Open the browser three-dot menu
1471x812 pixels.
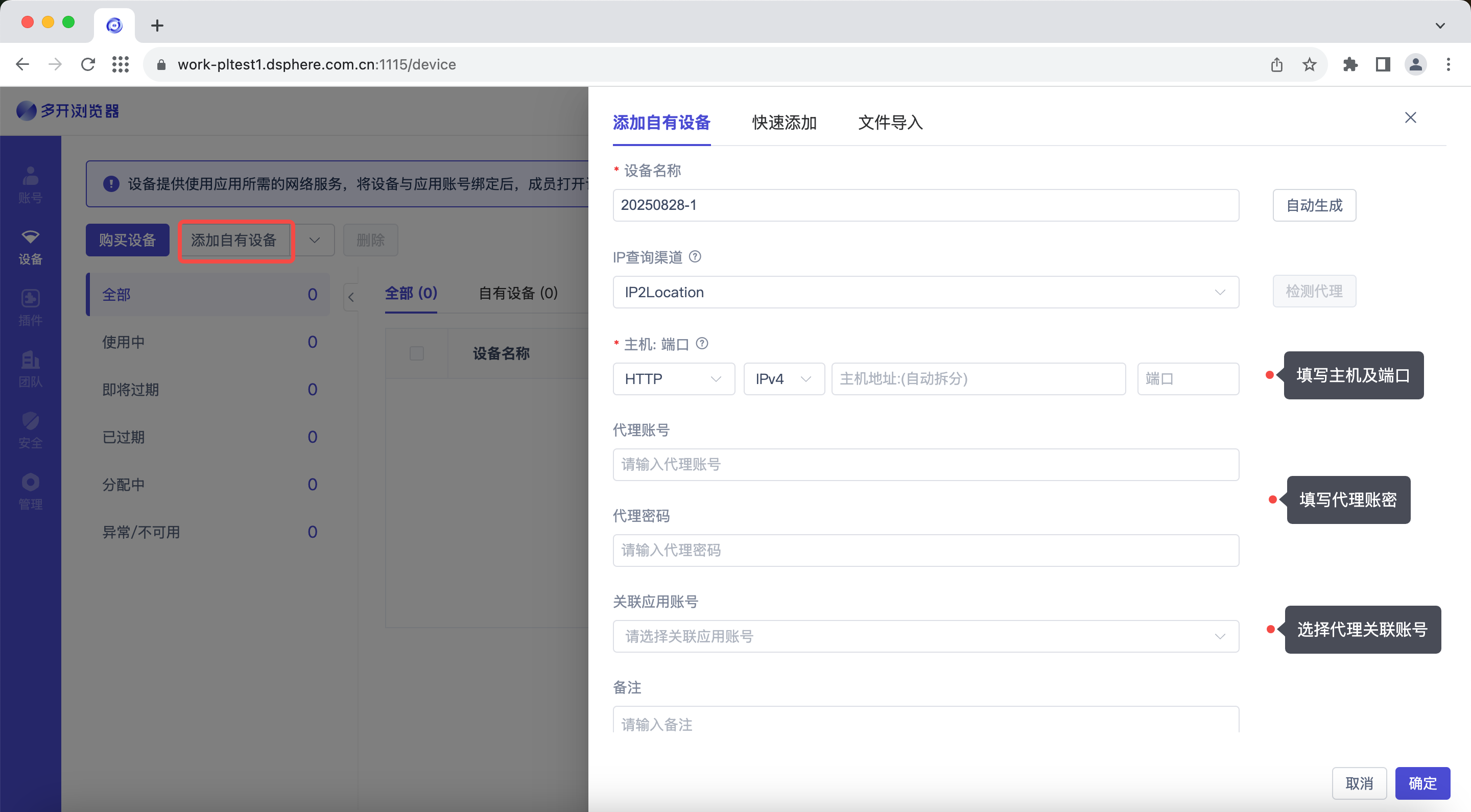tap(1448, 64)
